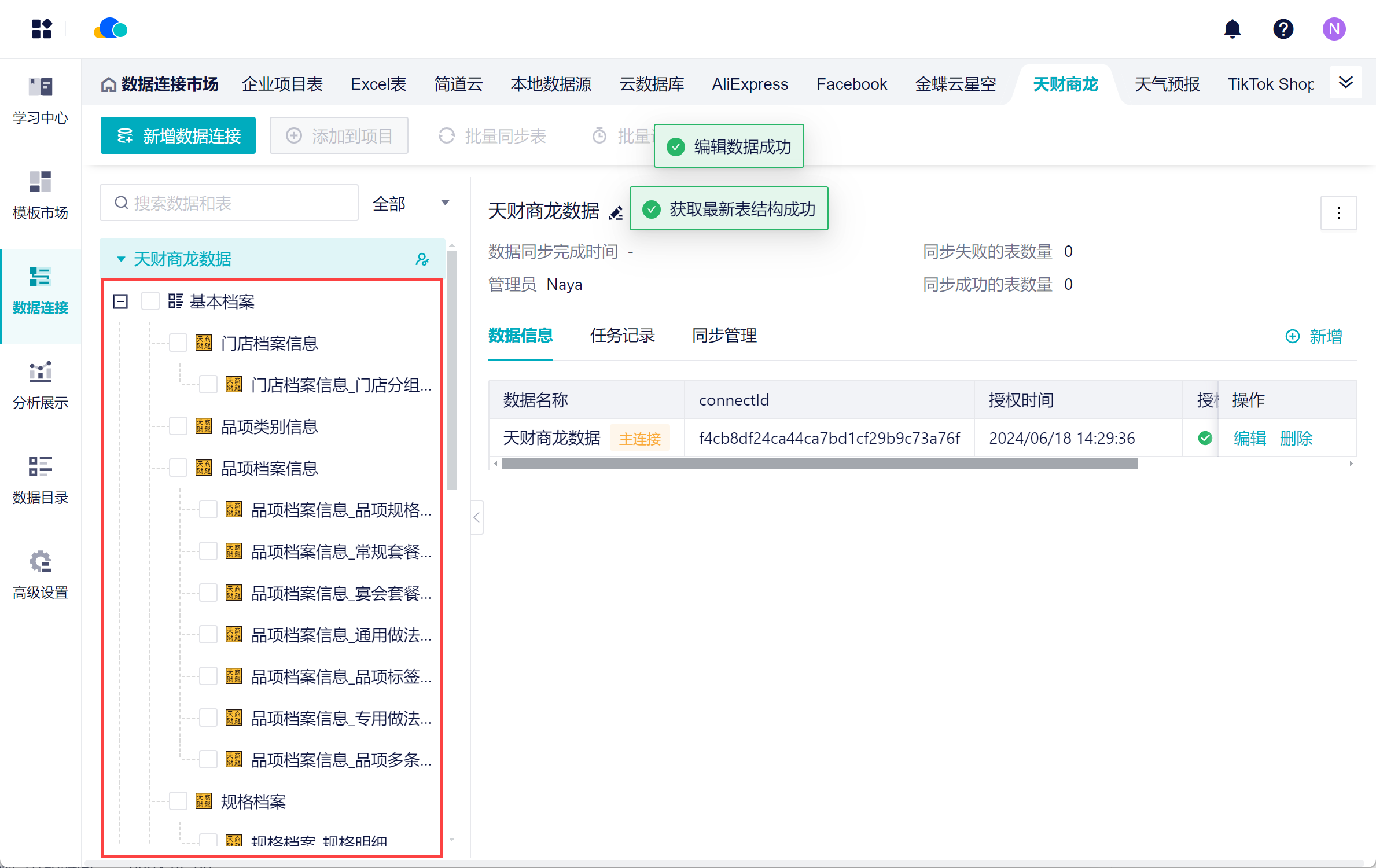Collapse the 基本档案 tree node
The image size is (1376, 868).
coord(120,301)
